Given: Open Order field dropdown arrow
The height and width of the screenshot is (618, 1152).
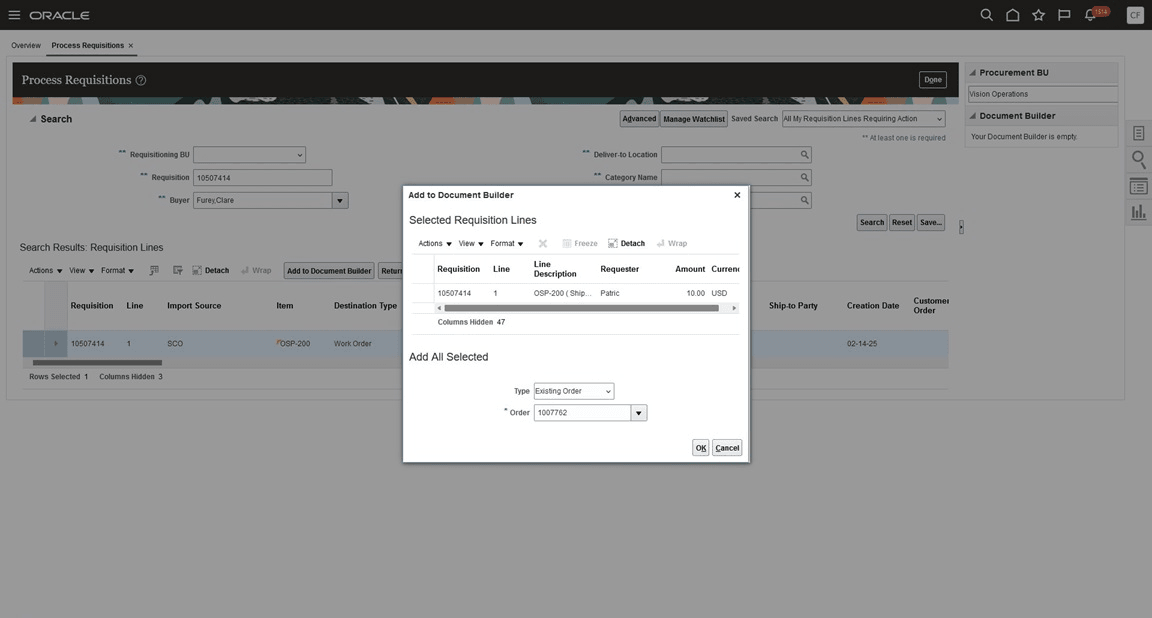Looking at the screenshot, I should point(638,413).
